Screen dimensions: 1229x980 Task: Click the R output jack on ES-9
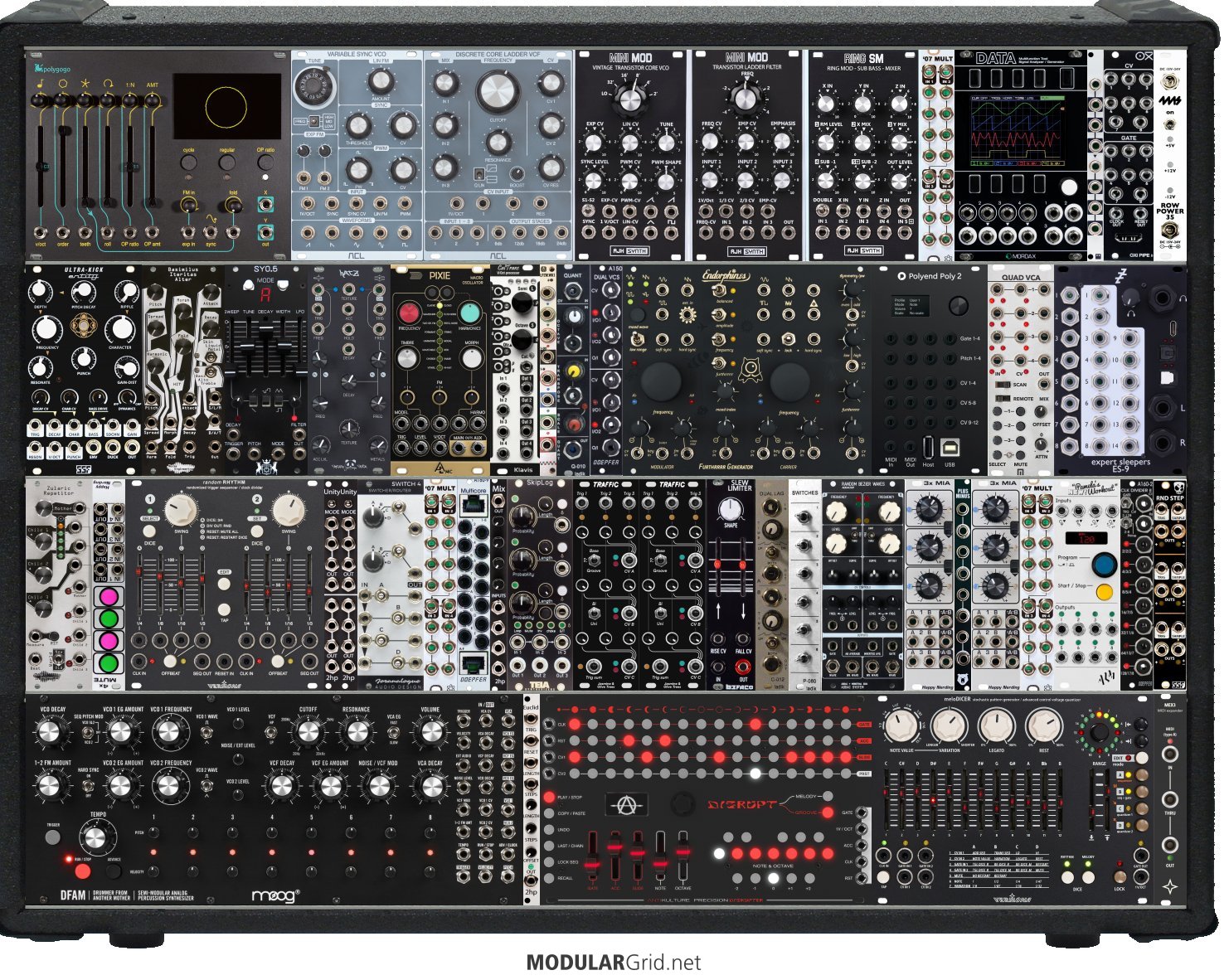tap(1162, 444)
